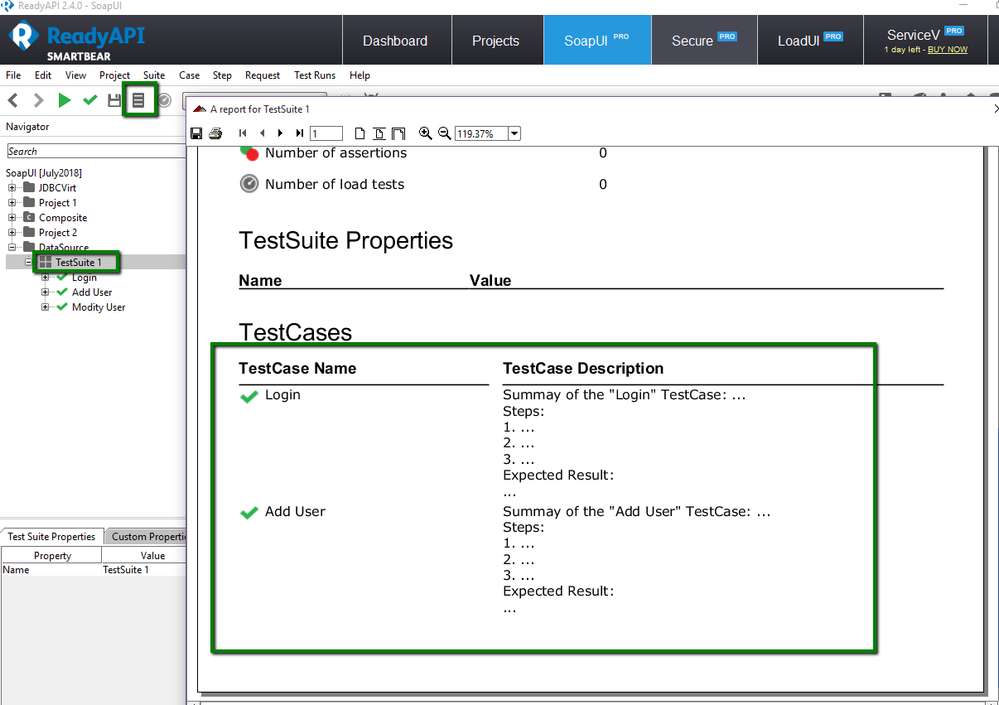Click the zoom in magnifier icon
This screenshot has height=705, width=999.
coord(425,134)
